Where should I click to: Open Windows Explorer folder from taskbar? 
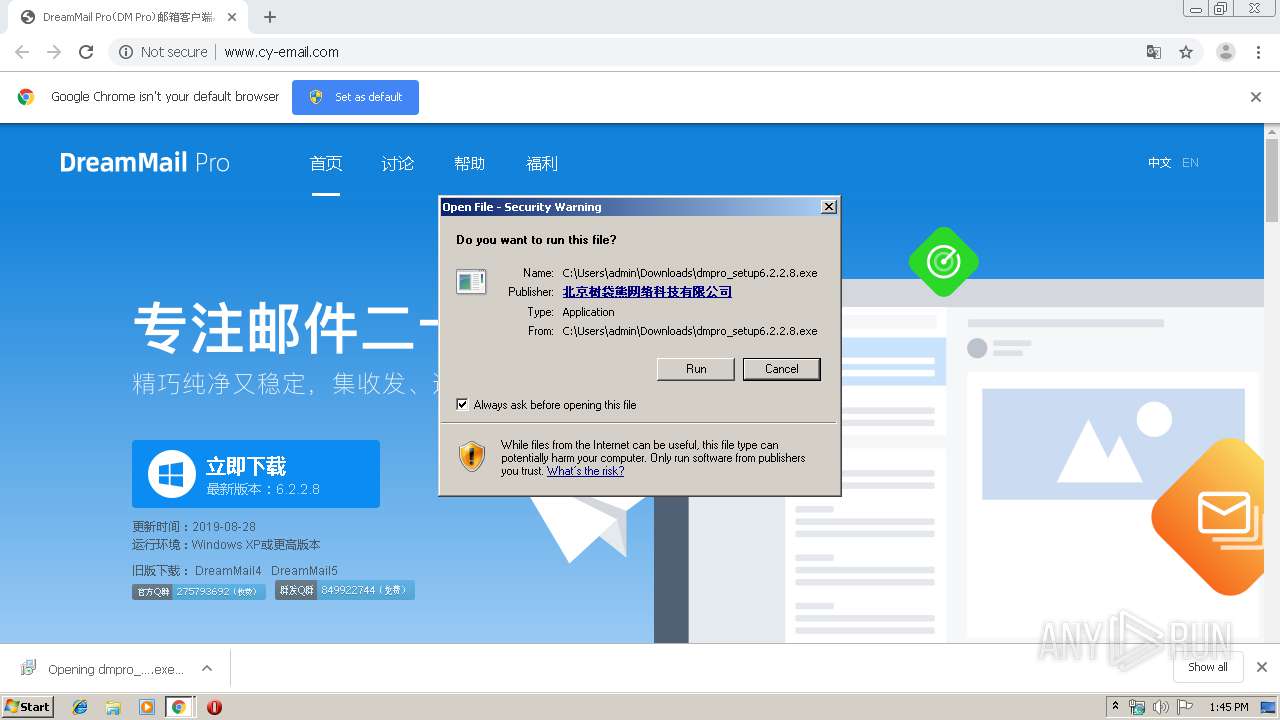[113, 707]
